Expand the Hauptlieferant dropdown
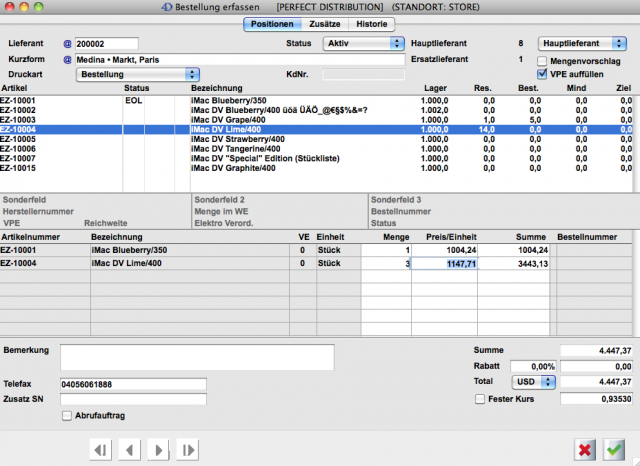The width and height of the screenshot is (640, 466). pos(582,44)
